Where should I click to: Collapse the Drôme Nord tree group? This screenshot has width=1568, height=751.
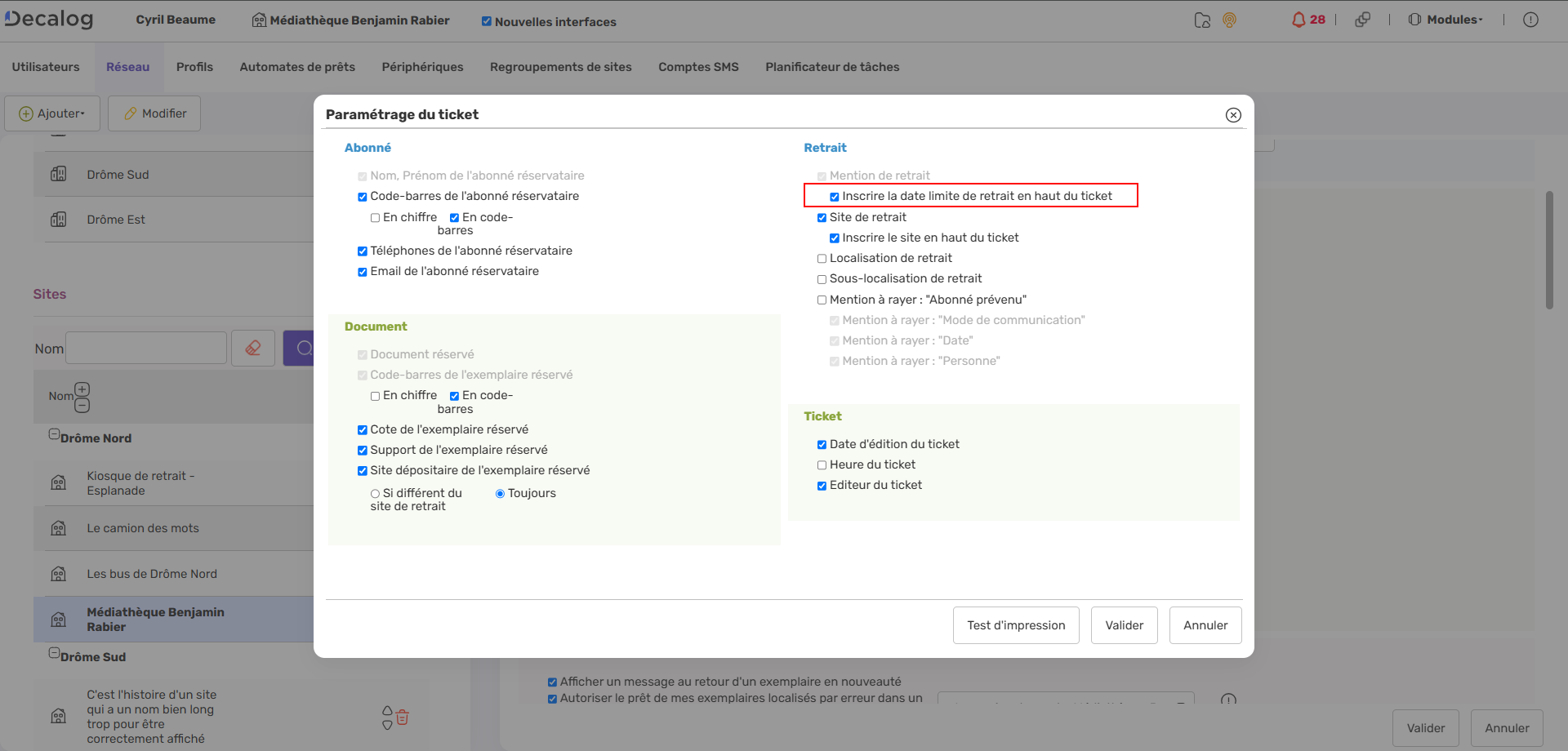tap(54, 435)
